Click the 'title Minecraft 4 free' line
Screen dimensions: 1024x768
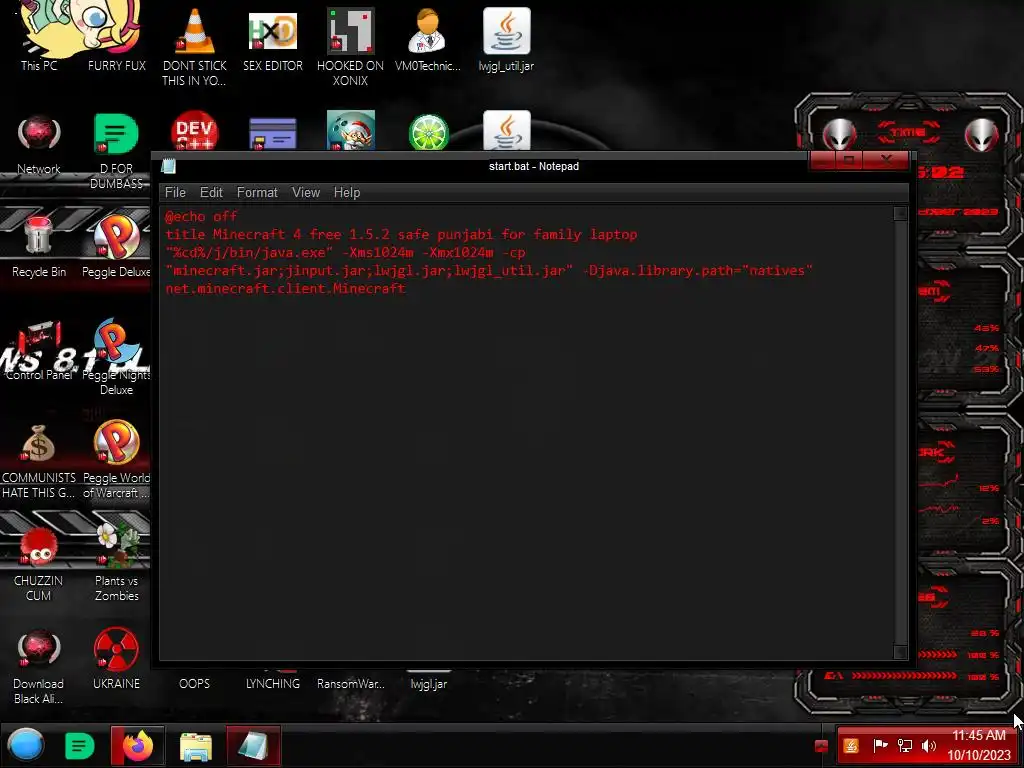click(x=401, y=234)
